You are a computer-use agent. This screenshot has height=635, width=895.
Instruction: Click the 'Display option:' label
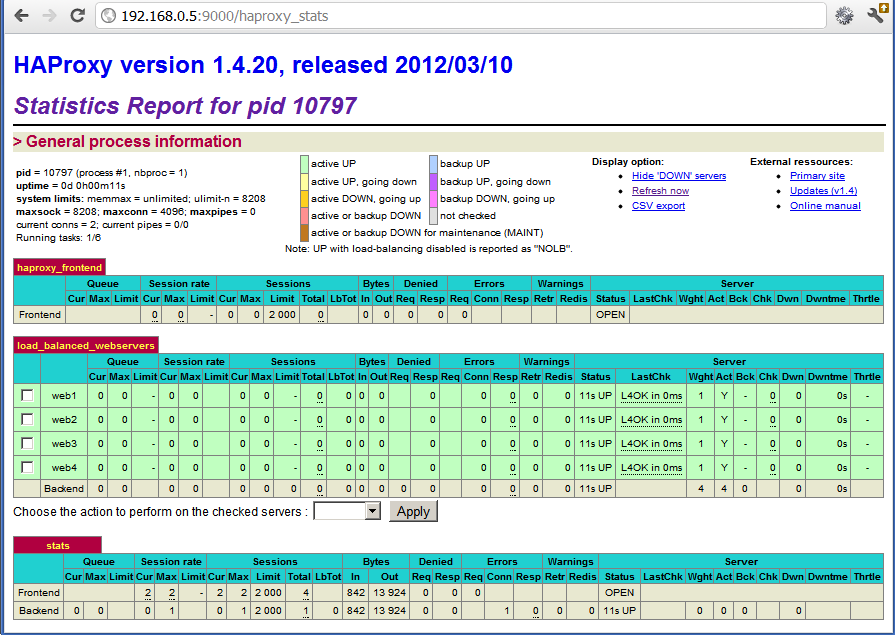(628, 162)
